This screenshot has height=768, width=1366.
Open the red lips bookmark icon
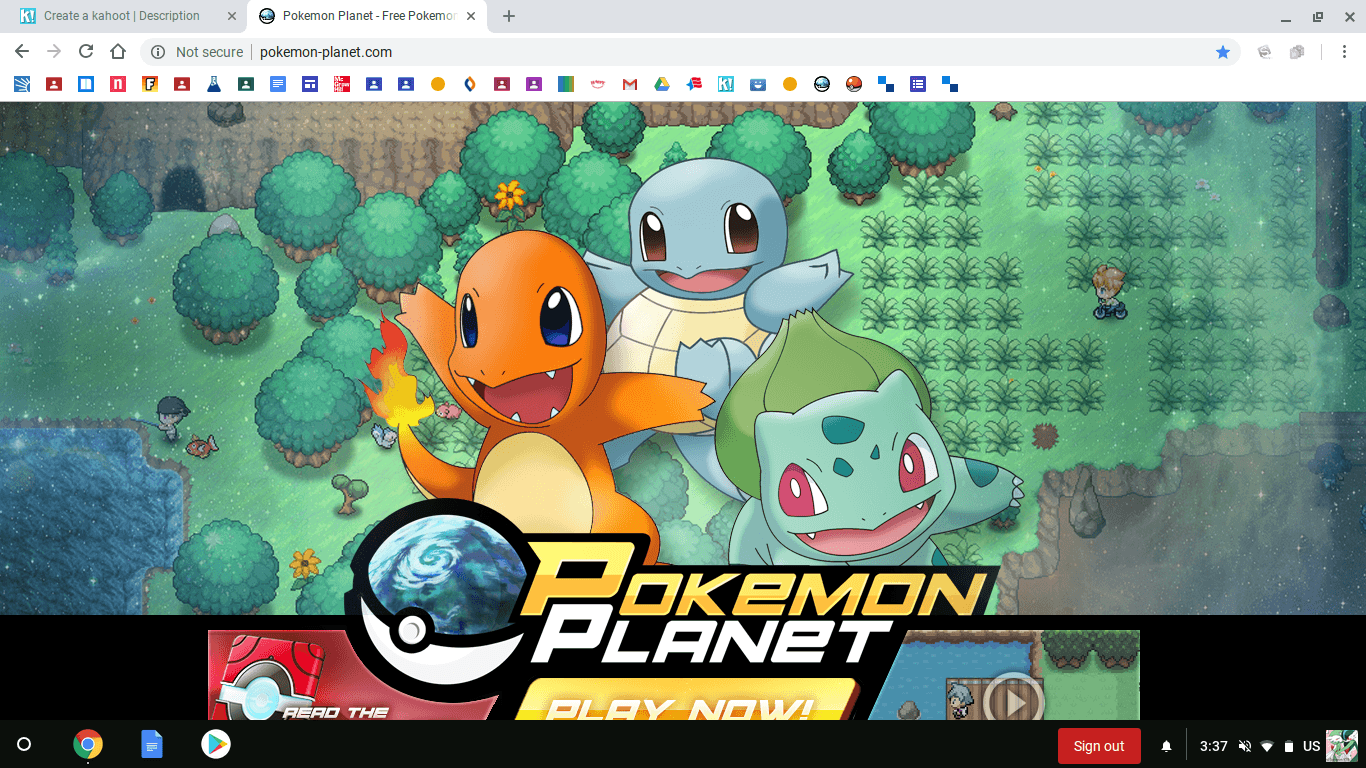[x=598, y=84]
